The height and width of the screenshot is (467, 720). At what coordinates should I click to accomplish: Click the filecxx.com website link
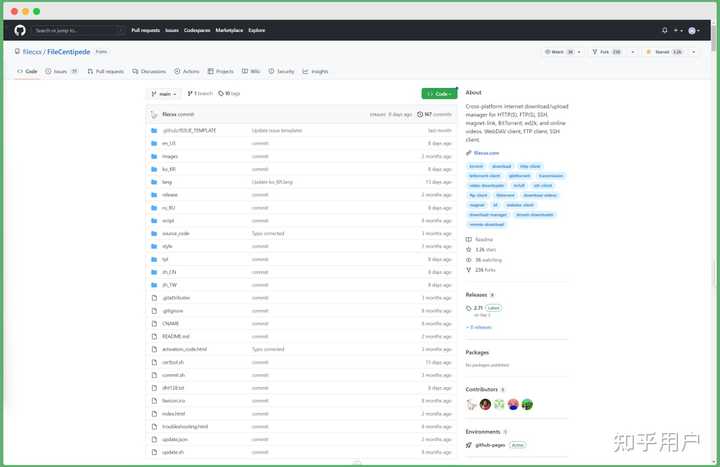coord(486,153)
